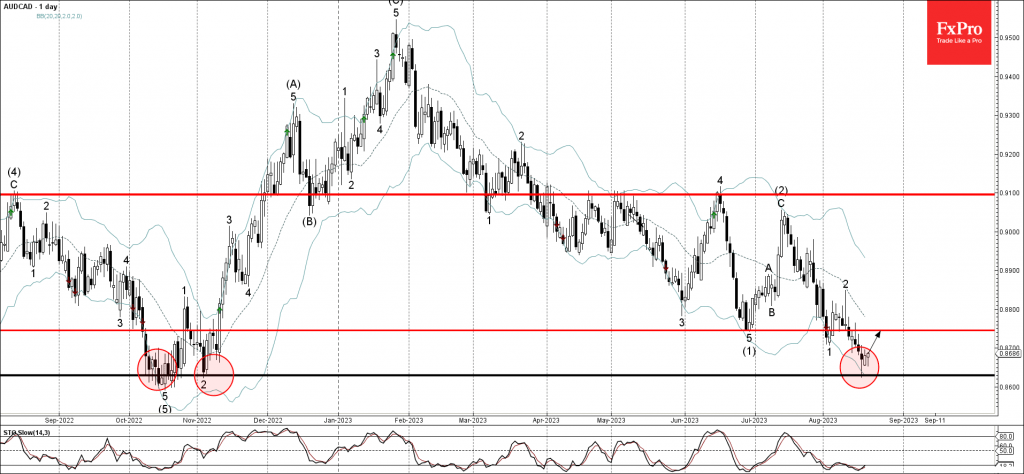Click the black arrow pointing up from the latest candle
The image size is (1024, 474).
874,337
